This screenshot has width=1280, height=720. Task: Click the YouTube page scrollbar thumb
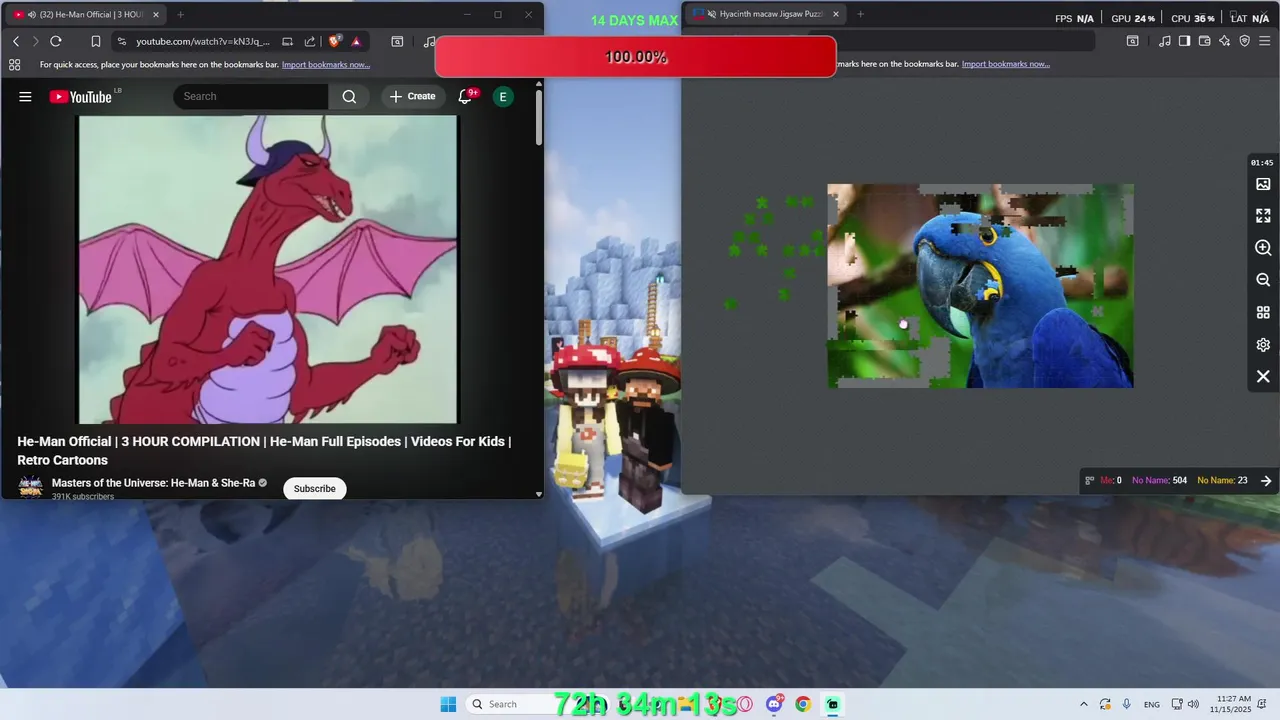point(539,116)
